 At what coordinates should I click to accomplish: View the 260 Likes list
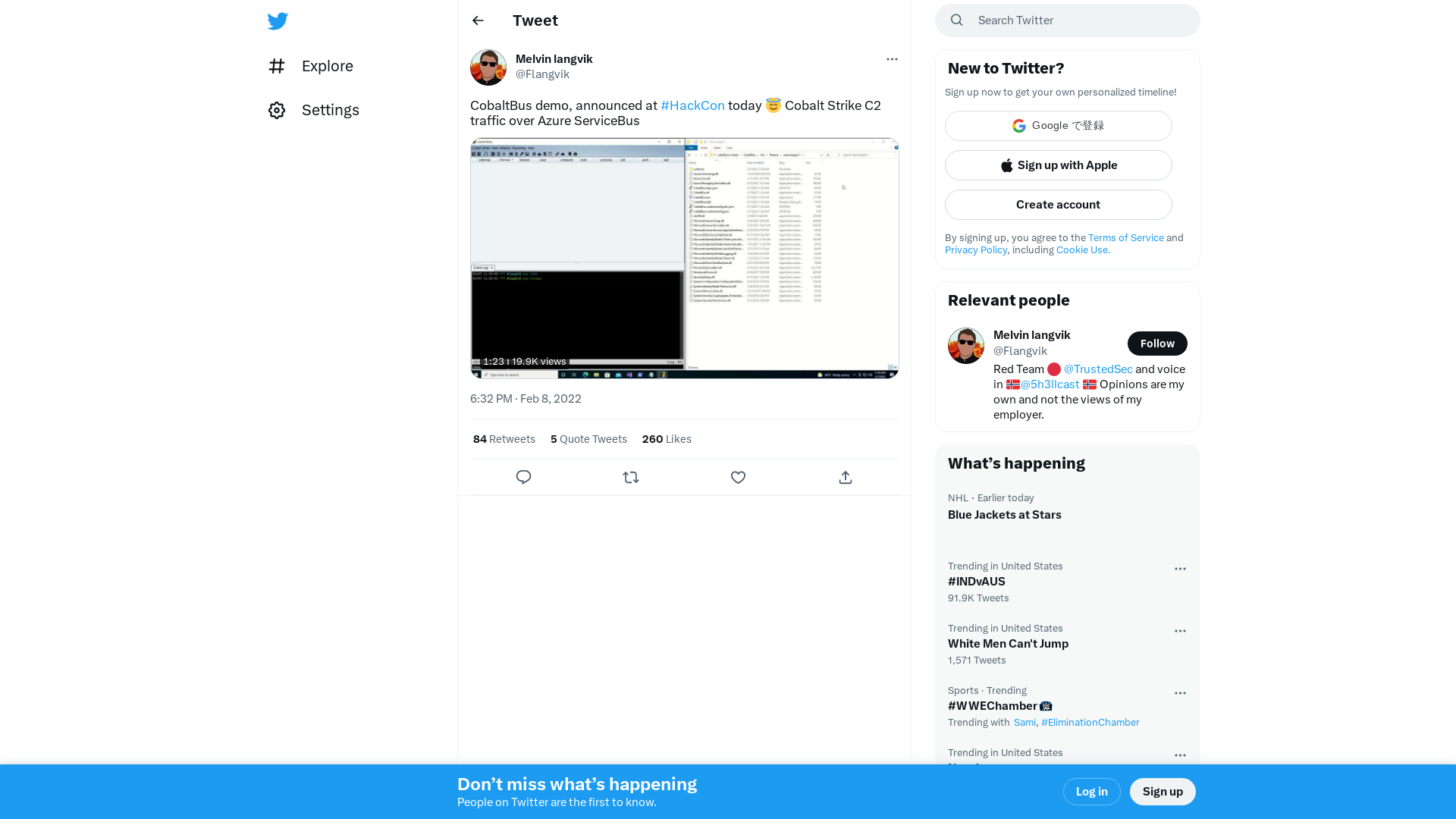pyautogui.click(x=667, y=439)
